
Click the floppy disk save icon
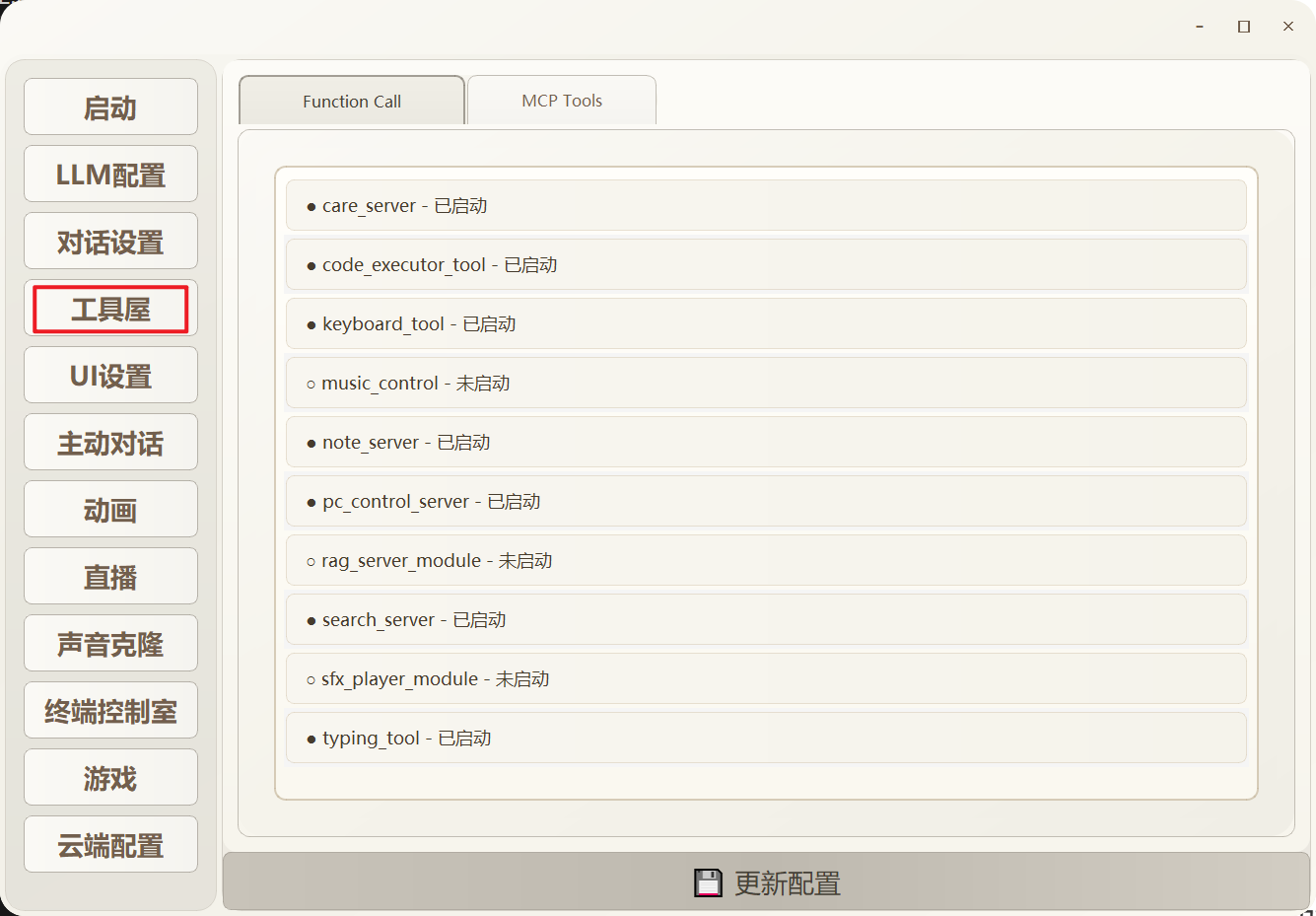(x=708, y=882)
